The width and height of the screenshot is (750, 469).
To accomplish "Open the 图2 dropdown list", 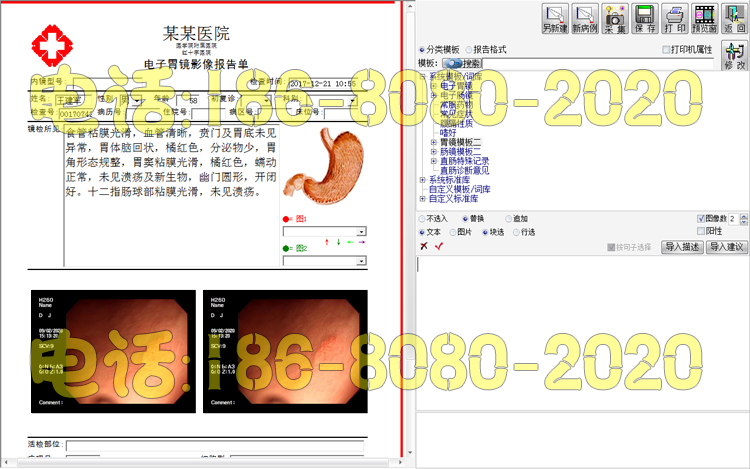I will [x=362, y=261].
